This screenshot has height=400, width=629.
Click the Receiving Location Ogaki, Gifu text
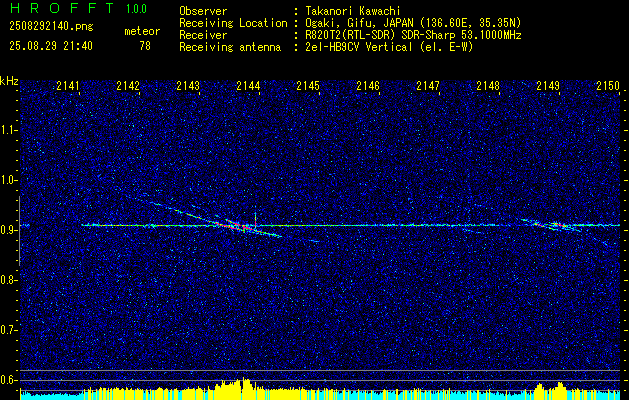click(413, 23)
